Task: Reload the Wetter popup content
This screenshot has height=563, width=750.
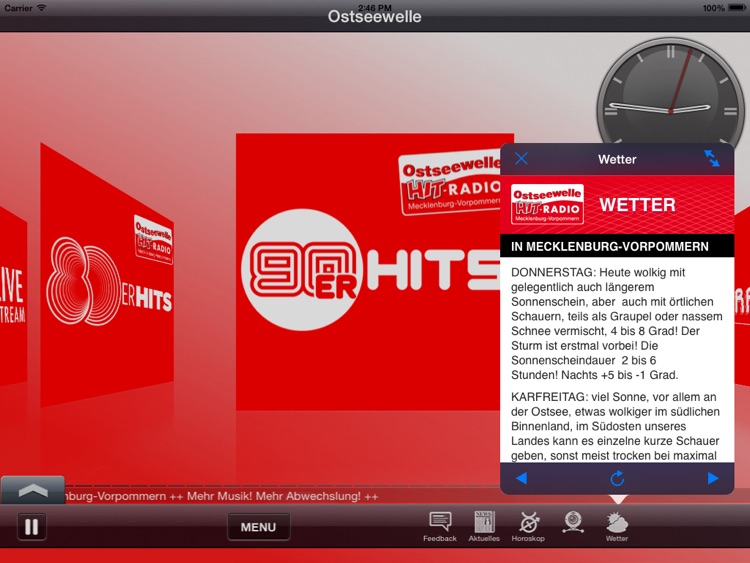Action: (x=617, y=478)
